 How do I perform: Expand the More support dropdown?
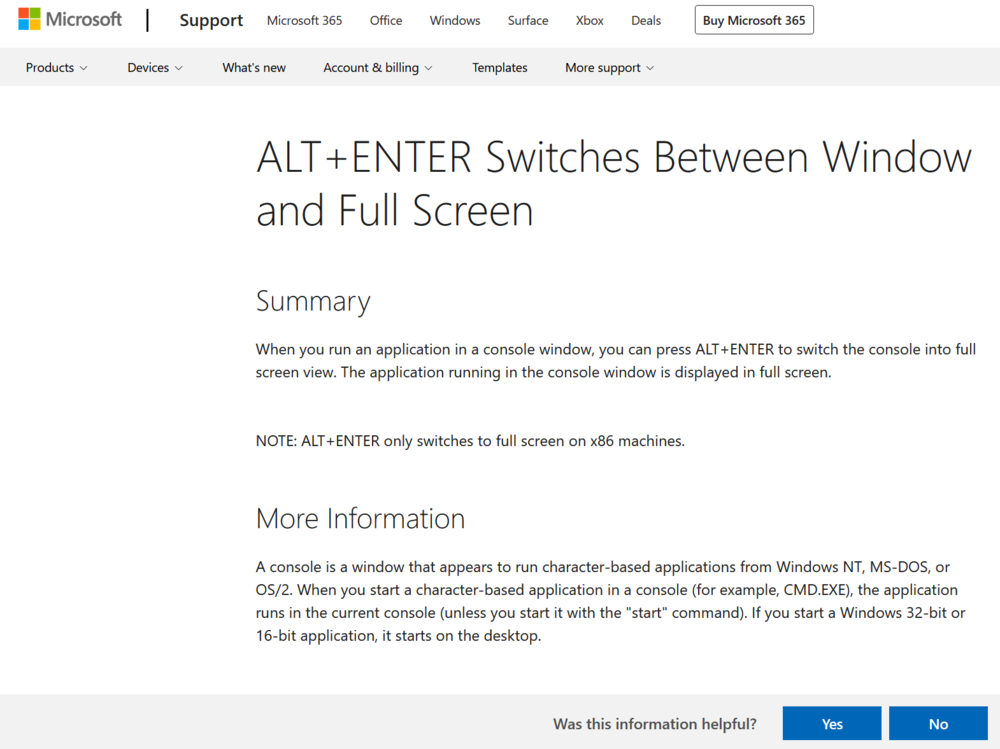tap(610, 68)
